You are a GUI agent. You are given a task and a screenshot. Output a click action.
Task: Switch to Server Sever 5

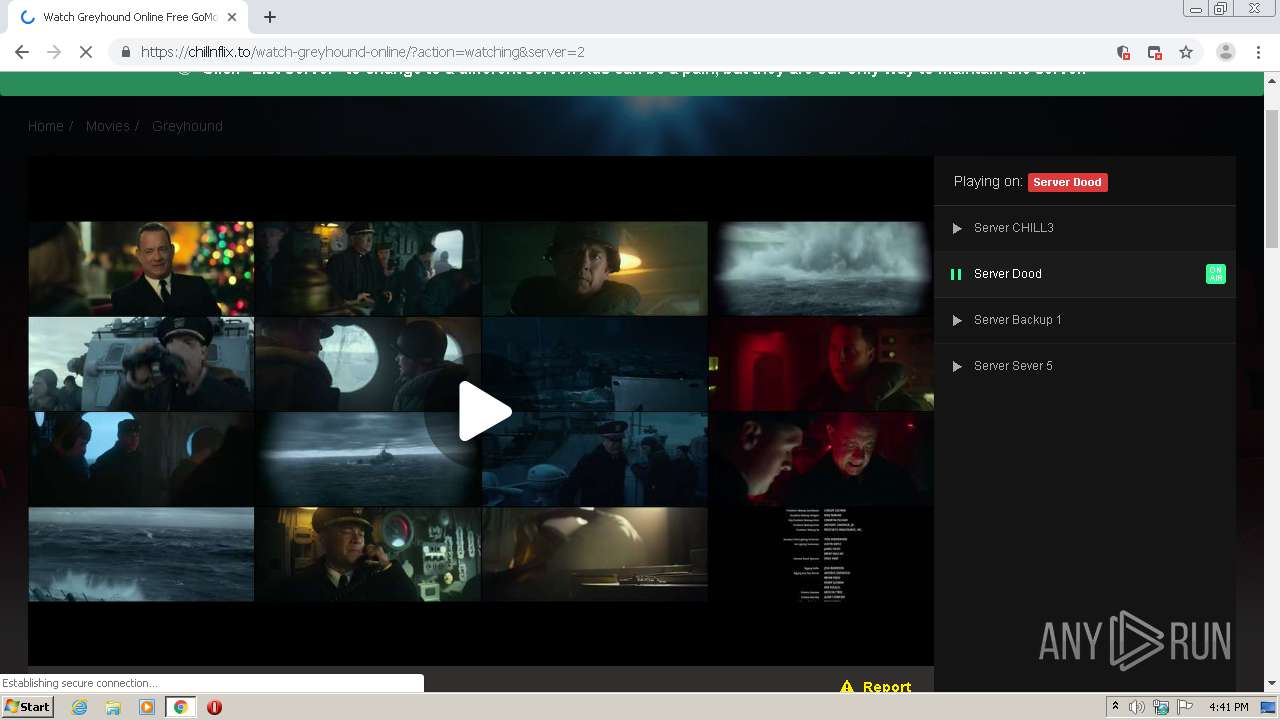click(1084, 366)
